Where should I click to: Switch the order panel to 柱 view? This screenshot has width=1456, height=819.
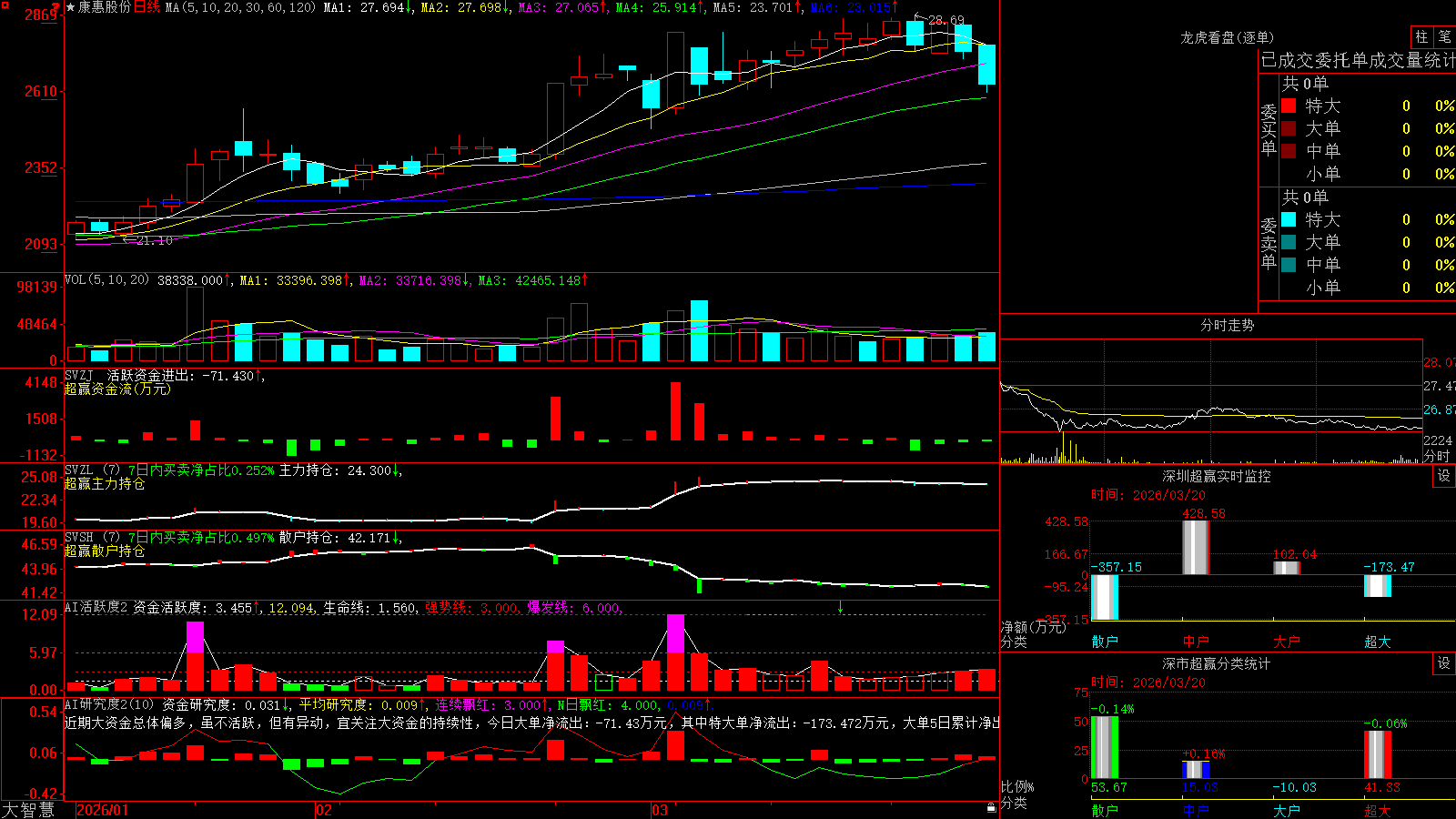coord(1421,36)
